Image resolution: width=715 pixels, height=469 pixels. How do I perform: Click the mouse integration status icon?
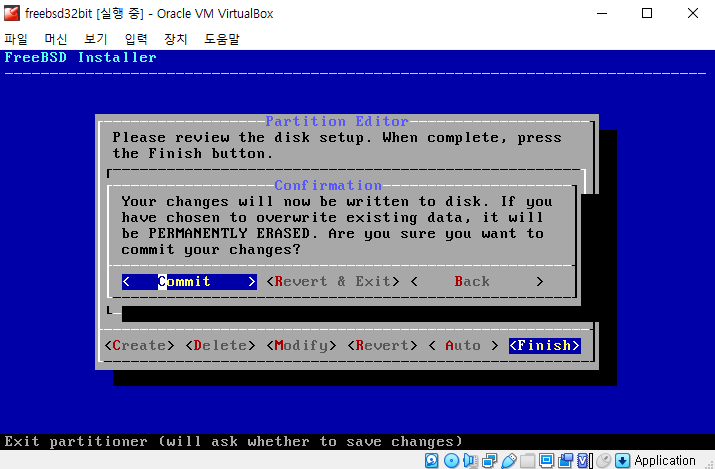tap(604, 460)
